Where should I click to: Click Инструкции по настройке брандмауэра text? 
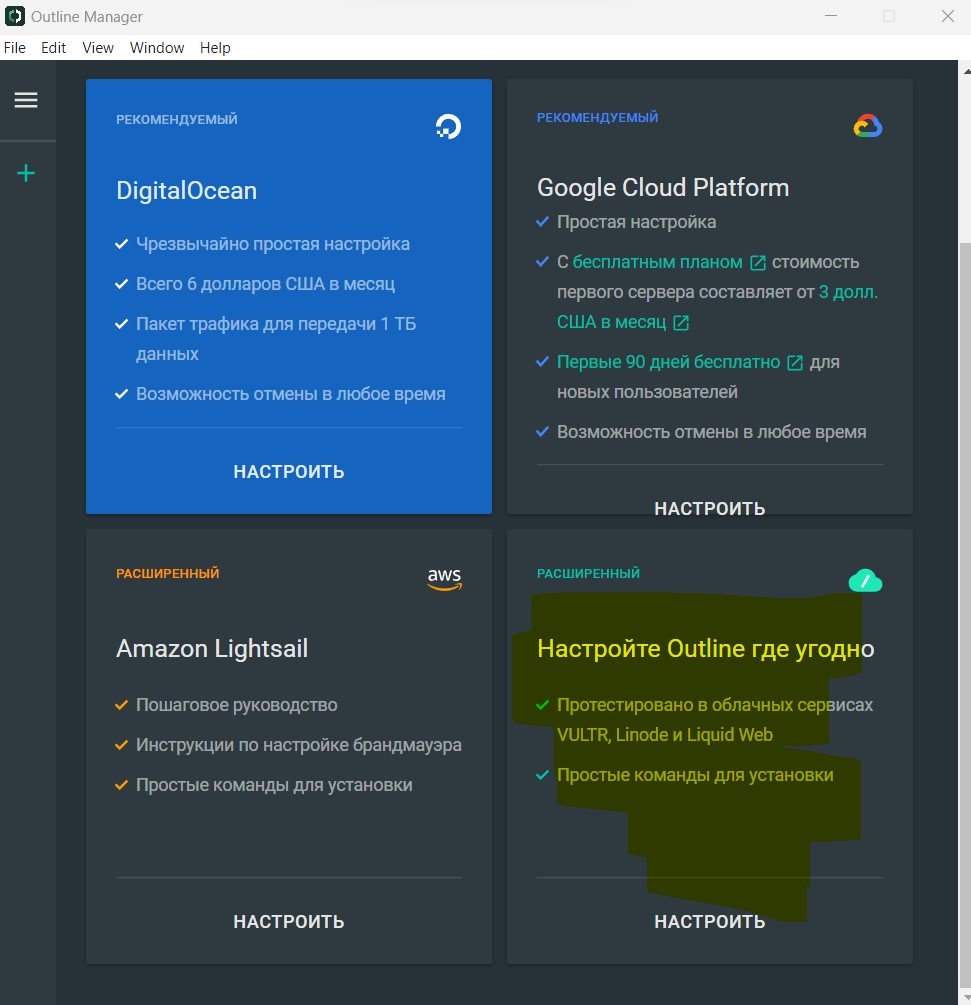[x=299, y=745]
